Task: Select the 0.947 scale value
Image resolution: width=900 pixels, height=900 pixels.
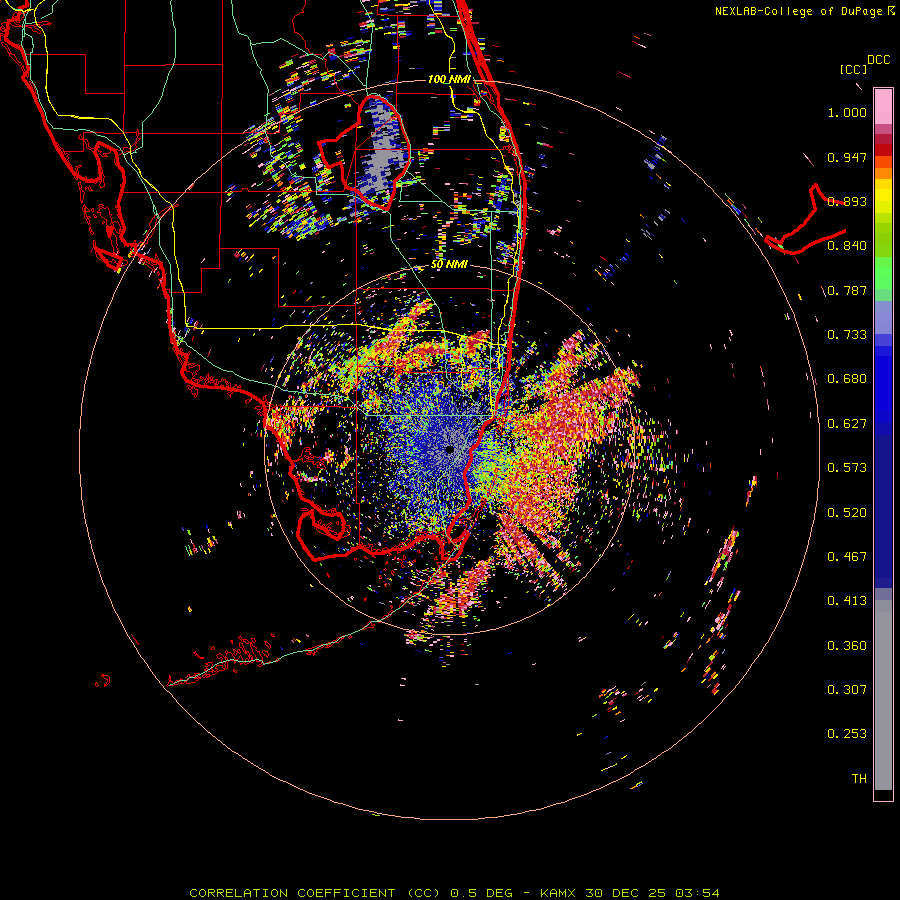Action: 847,157
